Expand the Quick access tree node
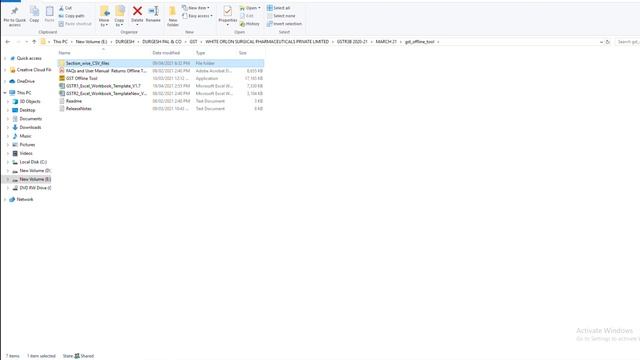Image resolution: width=640 pixels, height=360 pixels. (5, 58)
